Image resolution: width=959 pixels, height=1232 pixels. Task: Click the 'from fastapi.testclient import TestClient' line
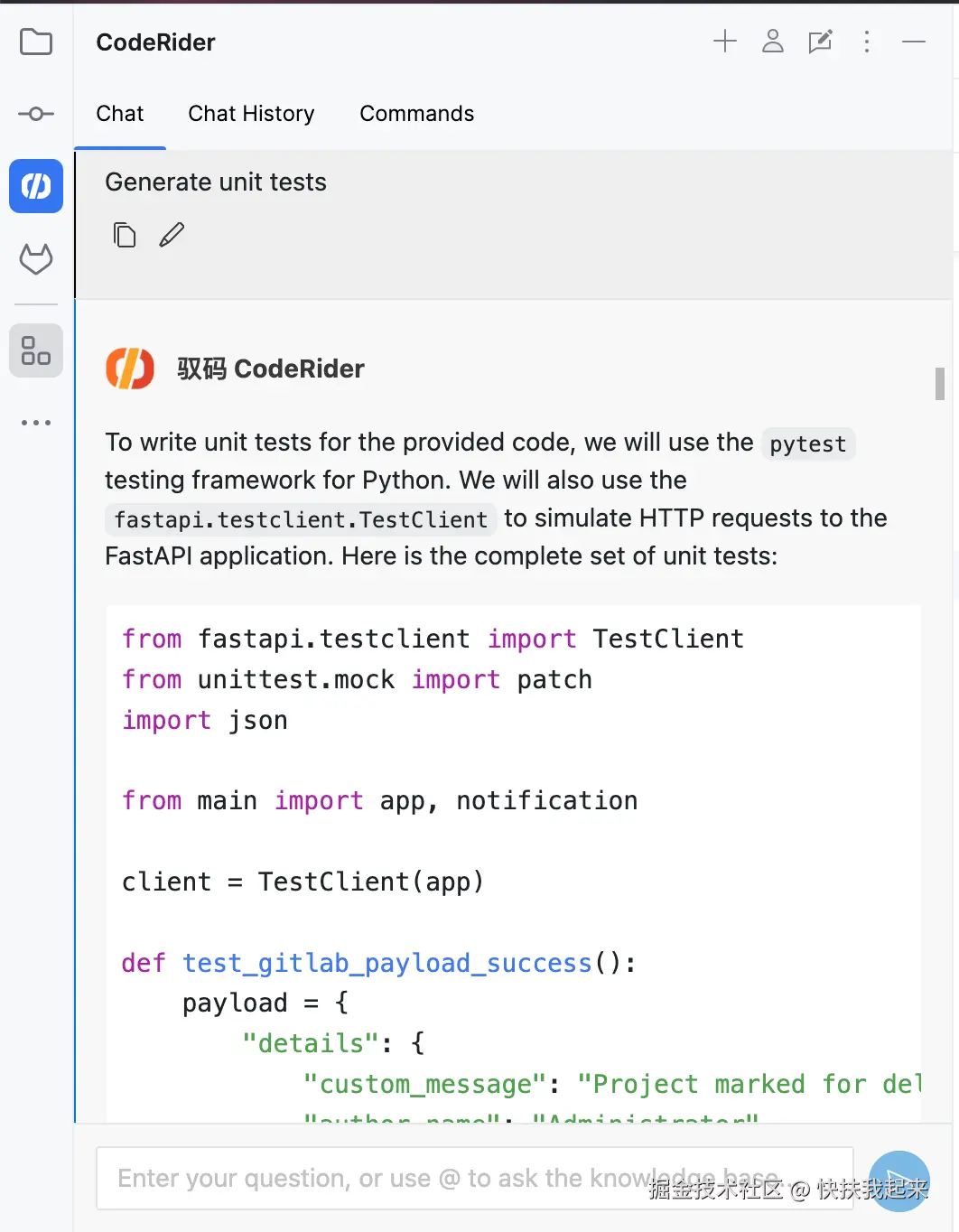433,639
